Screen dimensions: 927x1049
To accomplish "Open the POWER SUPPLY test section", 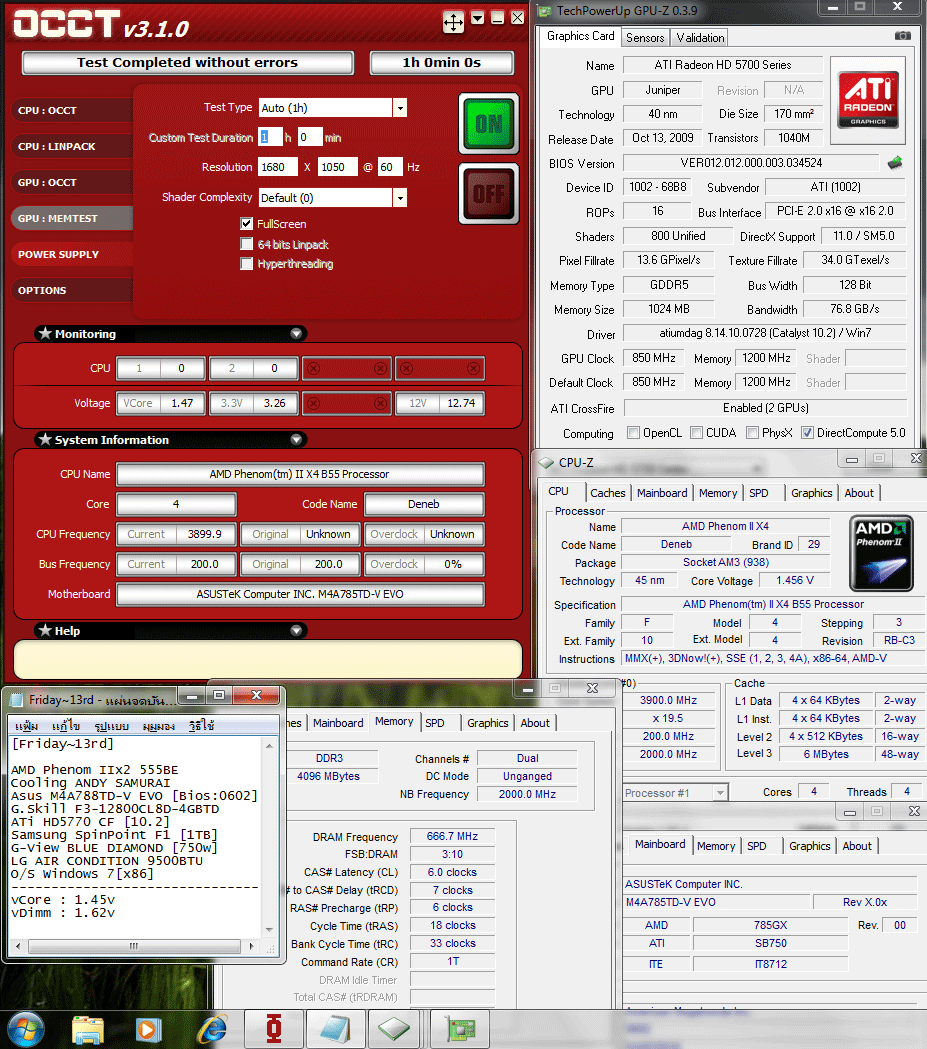I will click(x=72, y=254).
